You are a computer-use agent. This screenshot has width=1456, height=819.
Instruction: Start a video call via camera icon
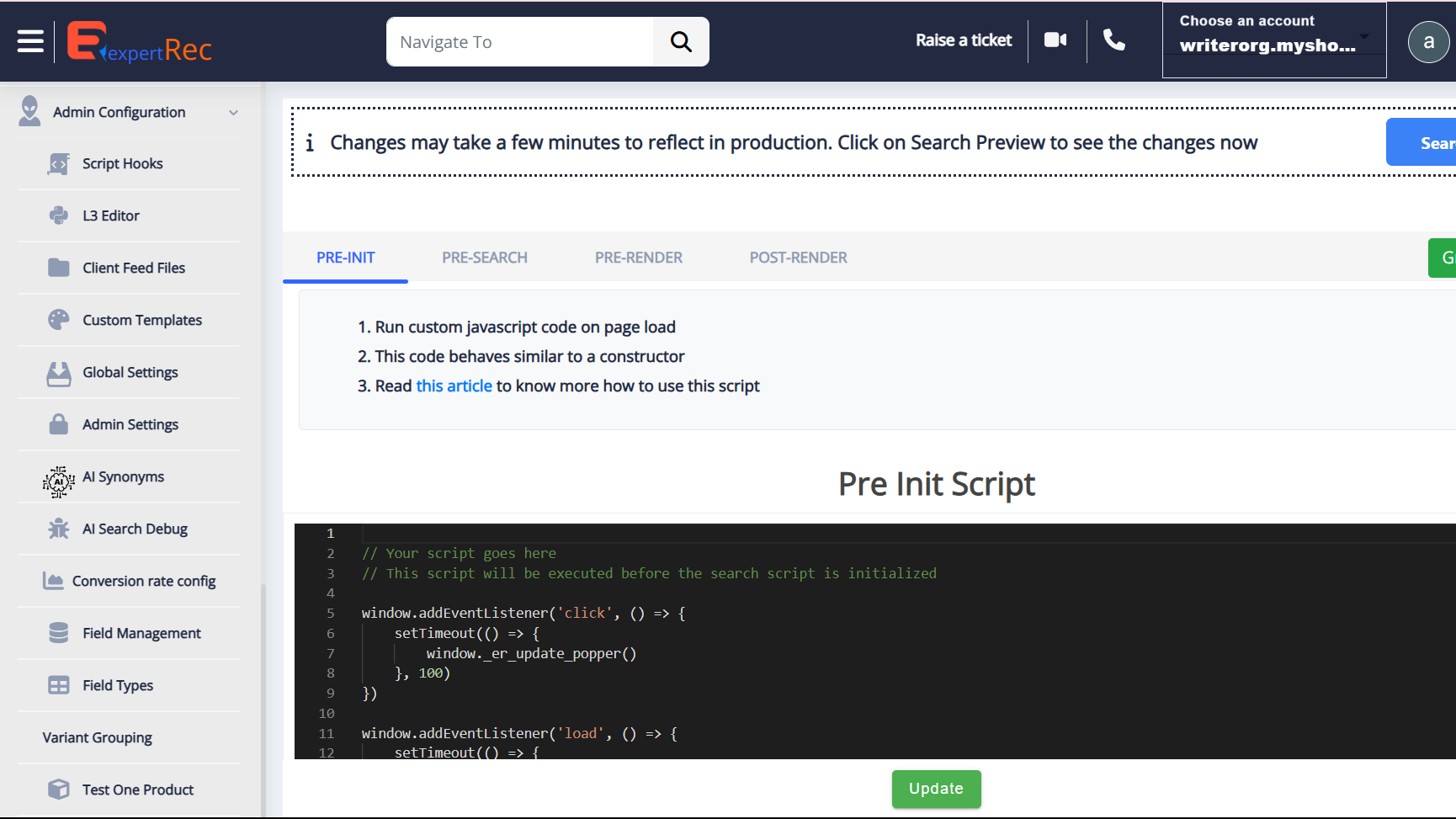pyautogui.click(x=1055, y=40)
